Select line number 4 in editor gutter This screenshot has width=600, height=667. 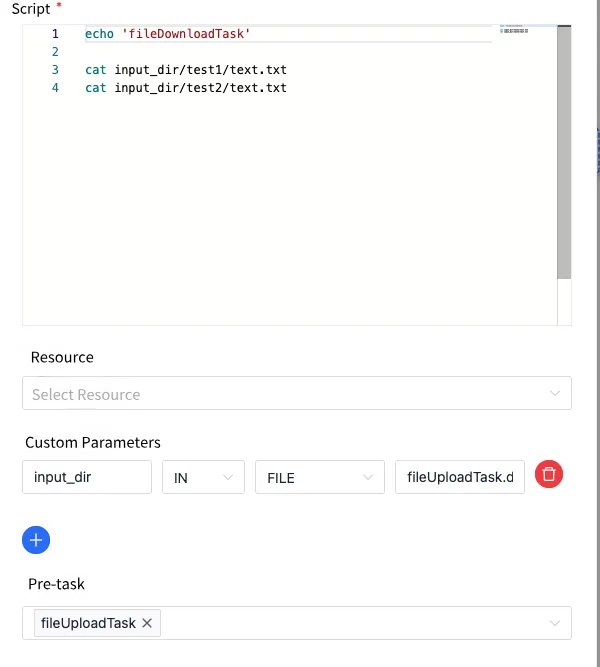point(55,88)
